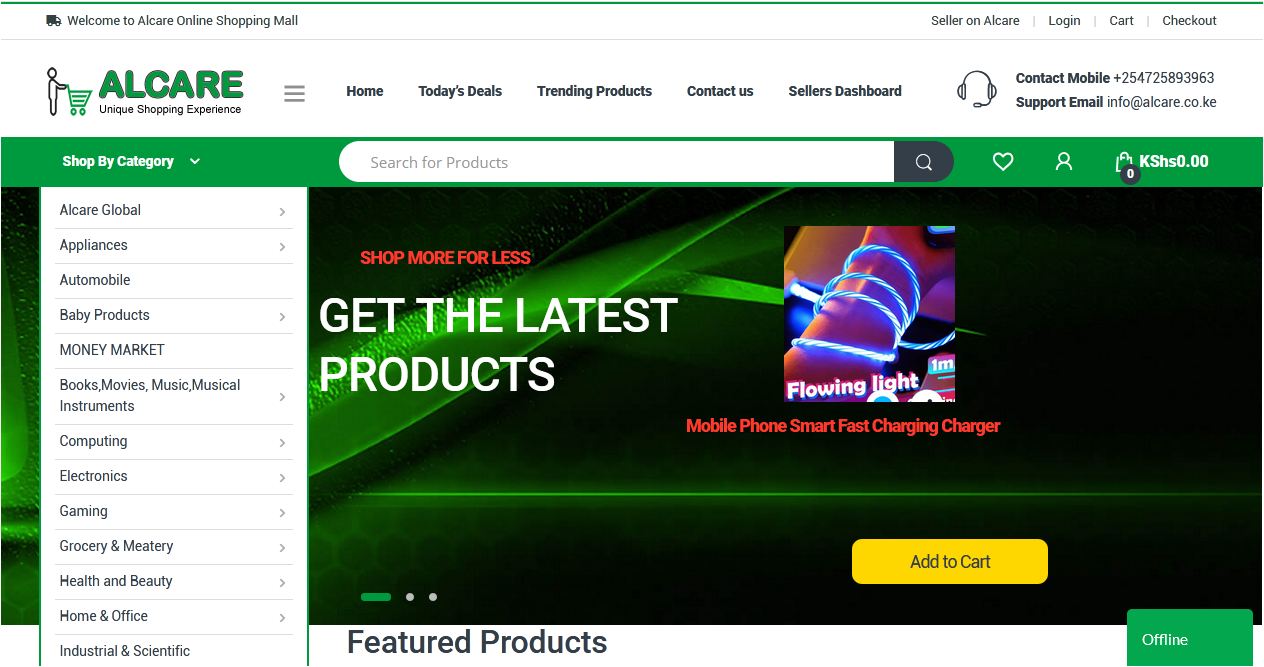Click the Add to Cart button
Image resolution: width=1264 pixels, height=667 pixels.
pos(950,562)
